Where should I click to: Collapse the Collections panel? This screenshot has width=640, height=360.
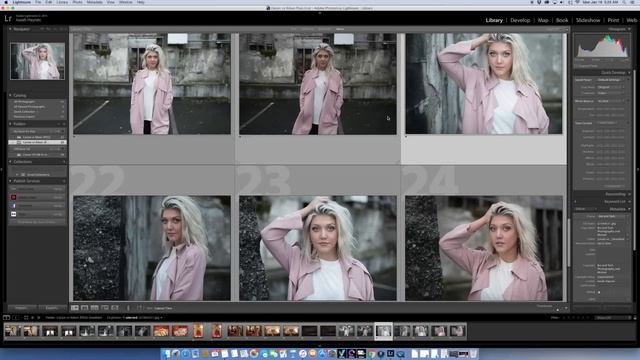point(10,162)
